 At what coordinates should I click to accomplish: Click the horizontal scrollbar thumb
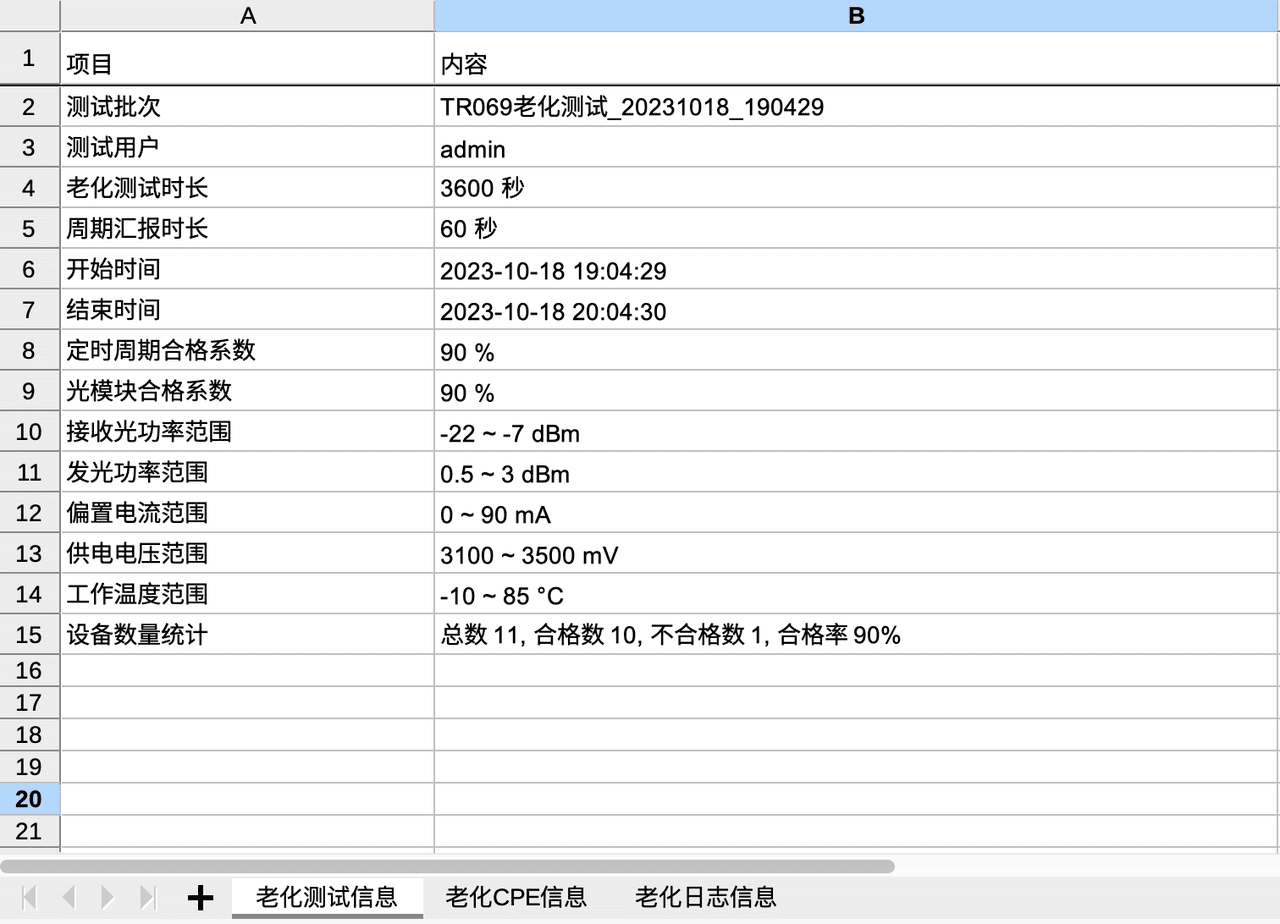click(447, 866)
